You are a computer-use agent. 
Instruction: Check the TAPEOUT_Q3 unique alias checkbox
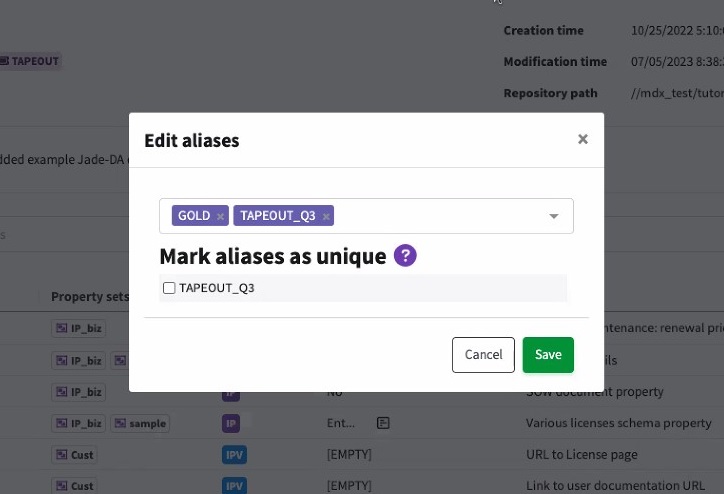pos(169,288)
